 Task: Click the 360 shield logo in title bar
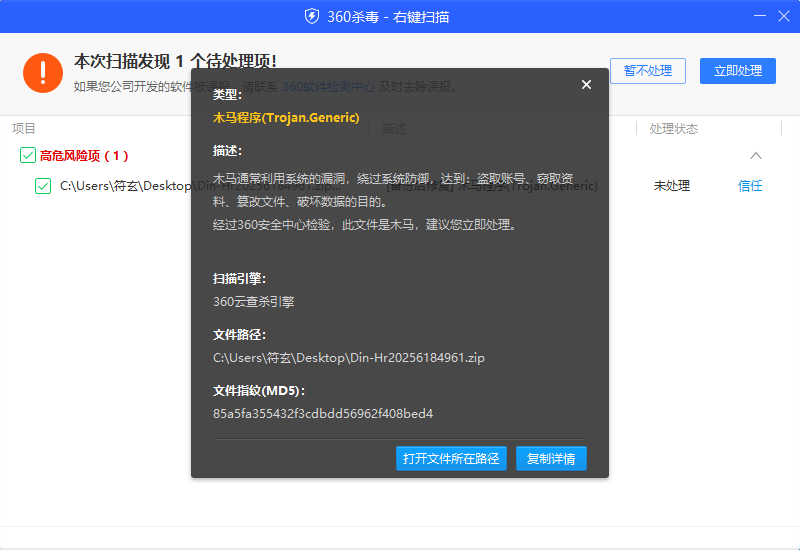[x=312, y=16]
